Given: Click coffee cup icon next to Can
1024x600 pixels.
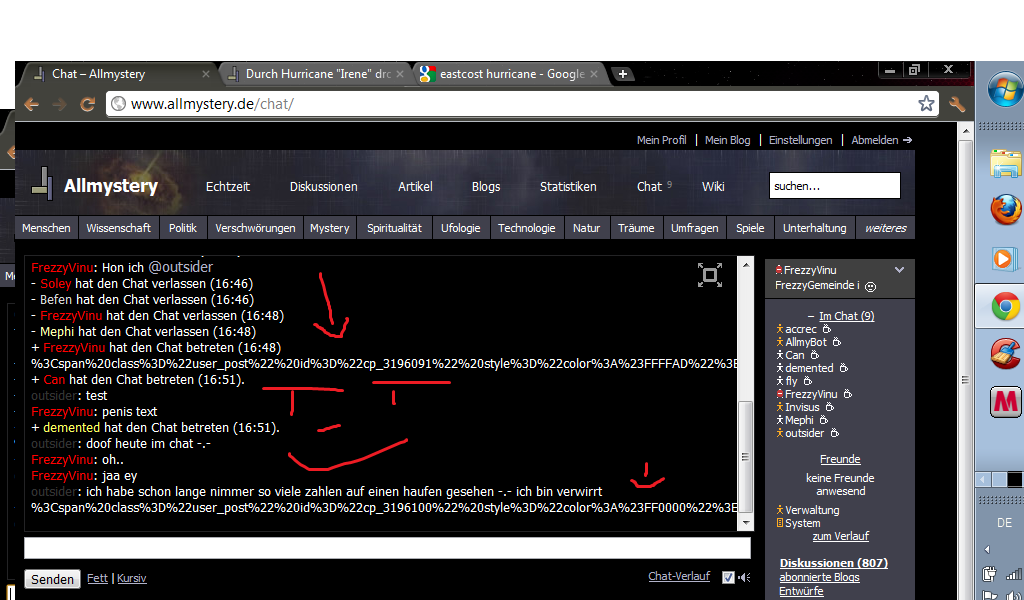Looking at the screenshot, I should pos(814,355).
